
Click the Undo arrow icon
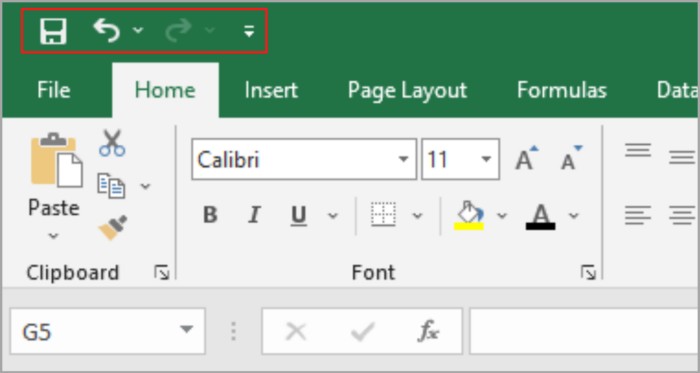pos(107,30)
